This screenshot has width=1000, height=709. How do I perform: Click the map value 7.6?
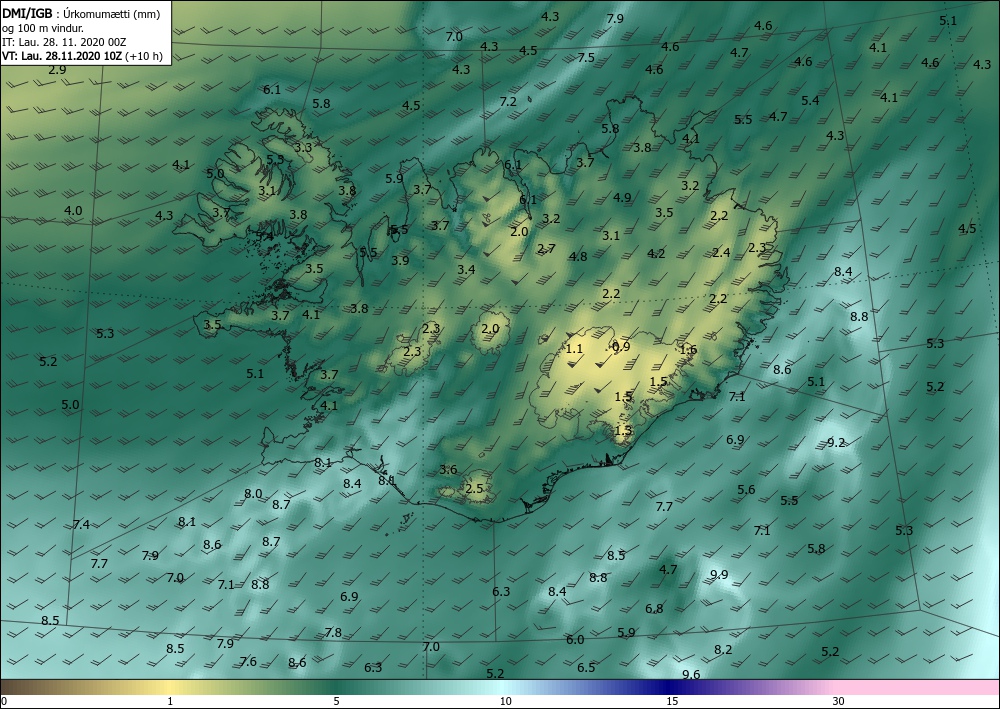(248, 662)
